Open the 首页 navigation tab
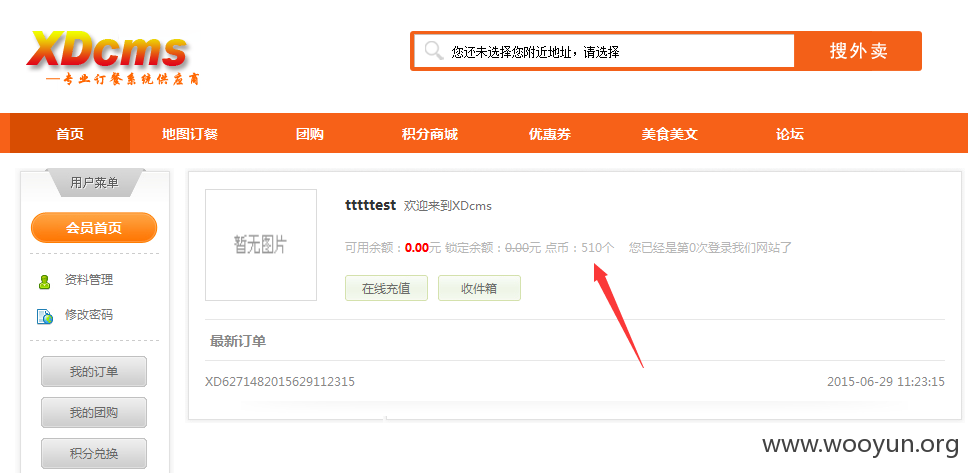This screenshot has height=473, width=968. [70, 133]
